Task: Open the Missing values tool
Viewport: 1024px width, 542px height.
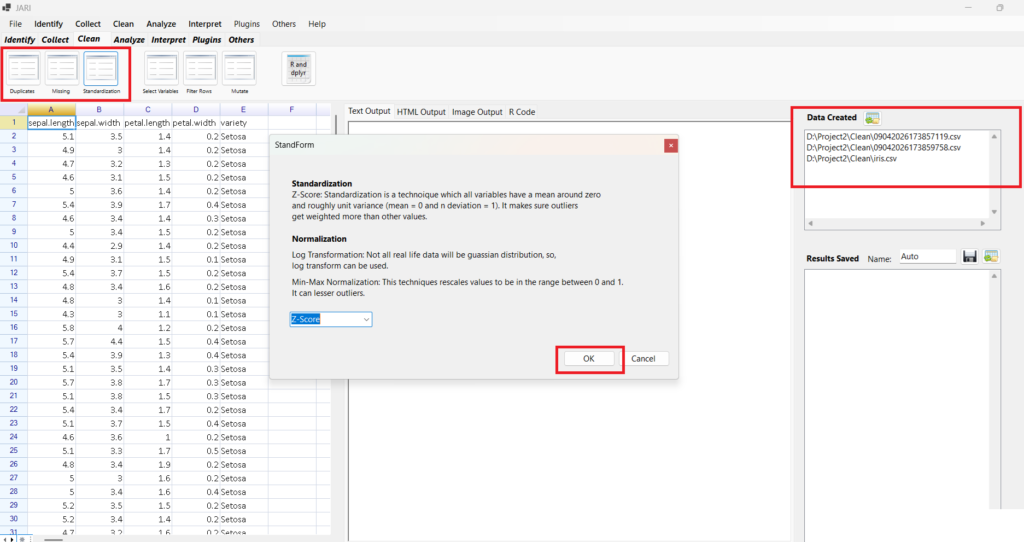Action: (x=61, y=70)
